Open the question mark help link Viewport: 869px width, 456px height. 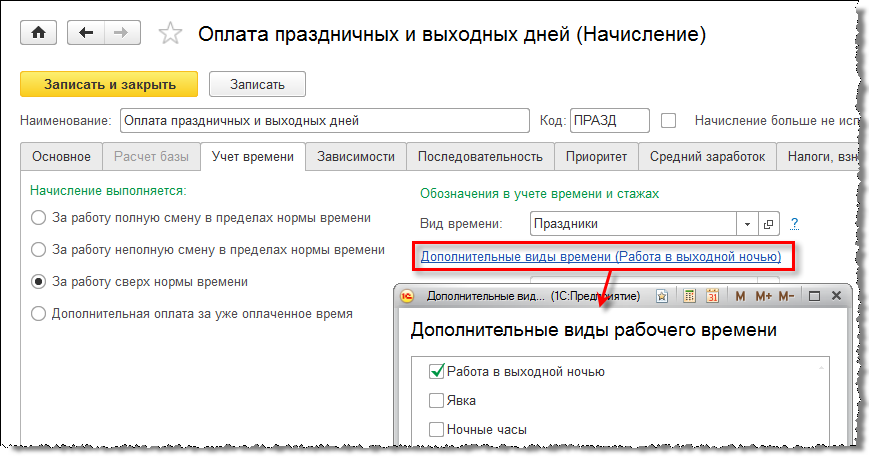coord(794,224)
